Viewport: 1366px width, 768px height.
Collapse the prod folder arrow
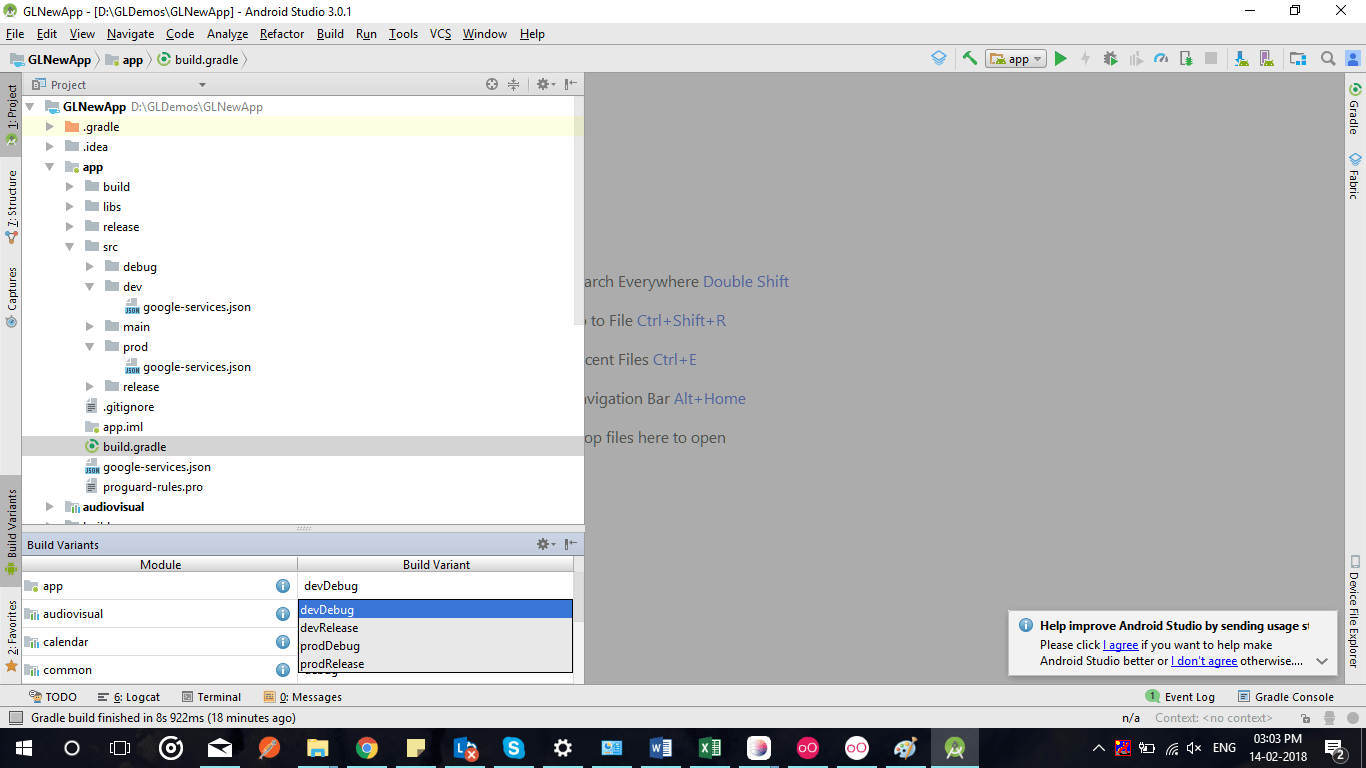click(x=90, y=347)
